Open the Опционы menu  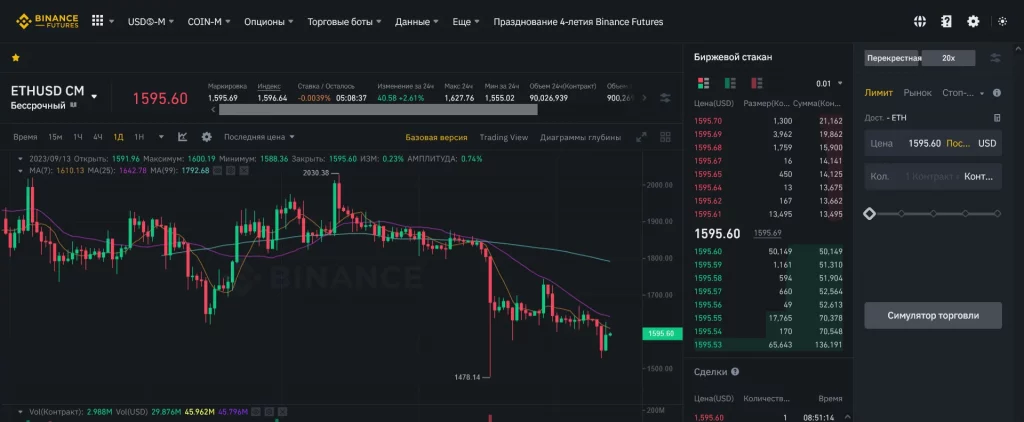click(x=268, y=22)
